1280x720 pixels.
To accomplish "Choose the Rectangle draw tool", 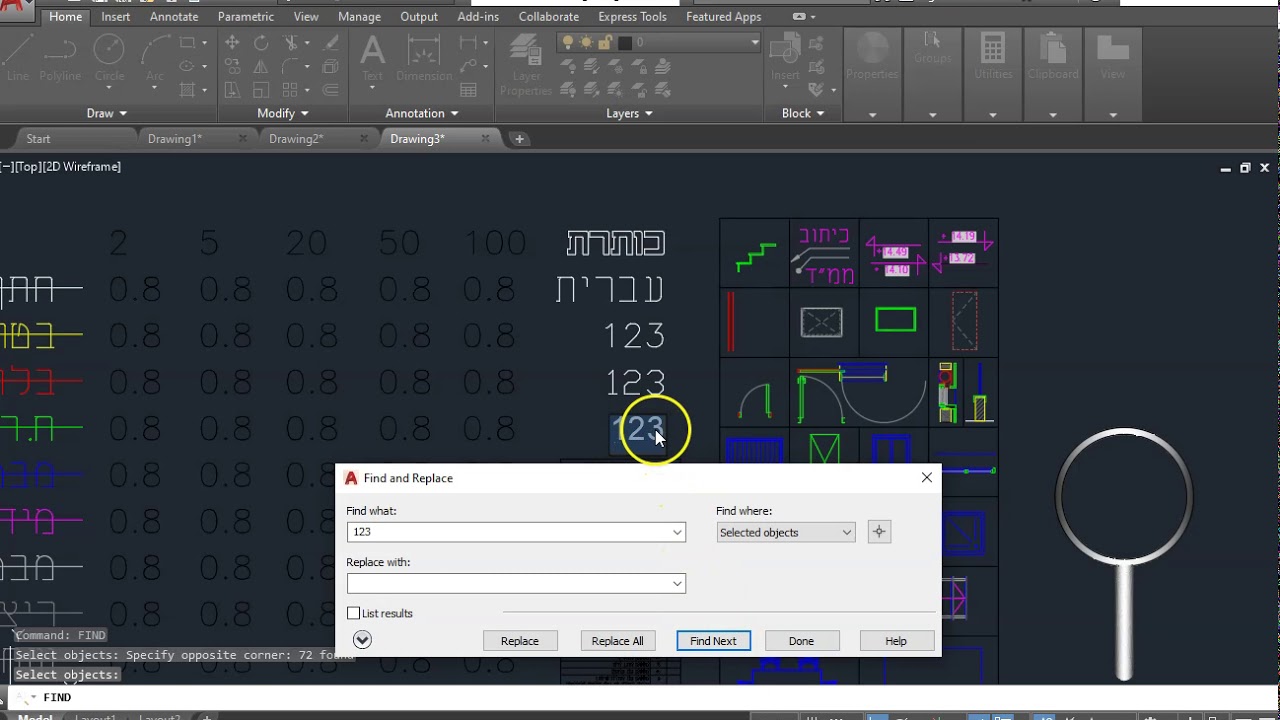I will click(x=187, y=43).
